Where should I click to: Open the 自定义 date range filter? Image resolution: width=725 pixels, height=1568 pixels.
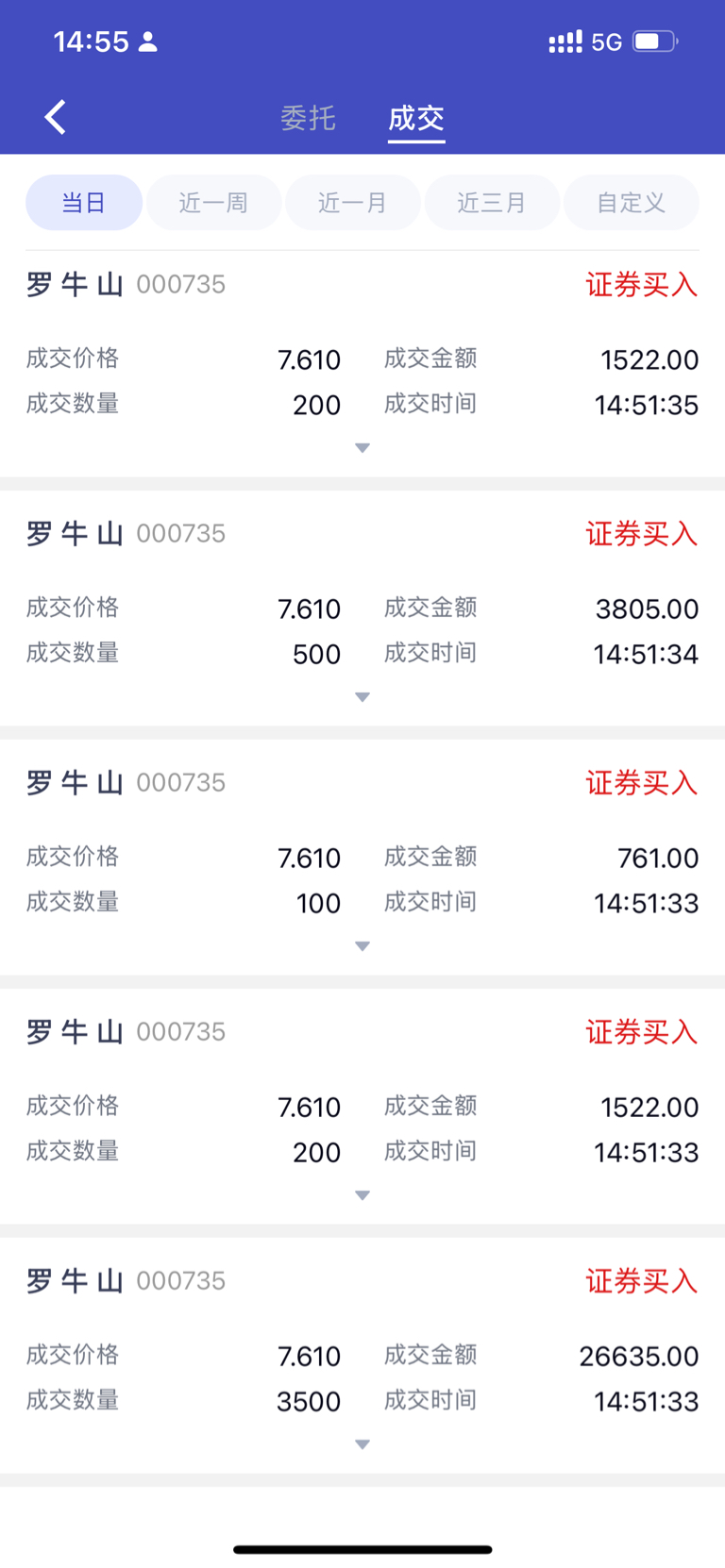point(631,203)
